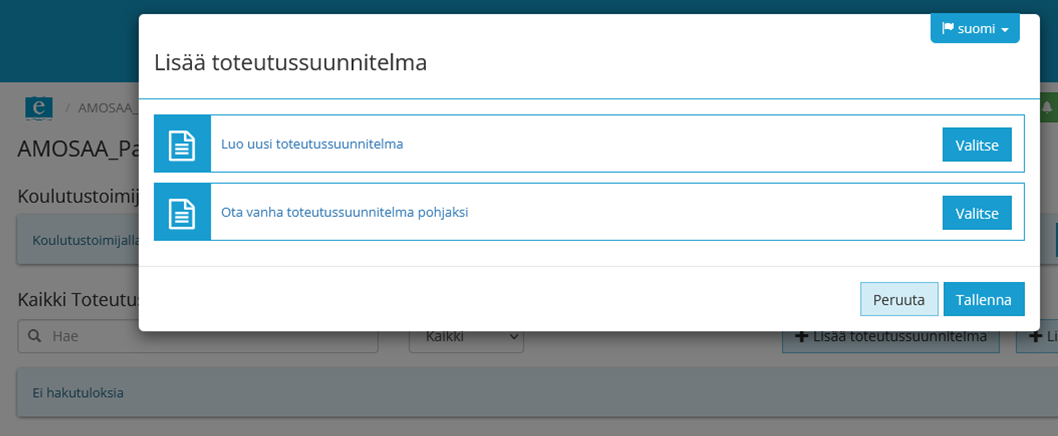Click the Lisää toteutussuunnitelma button behind the dialog
Viewport: 1058px width, 436px height.
(x=891, y=338)
